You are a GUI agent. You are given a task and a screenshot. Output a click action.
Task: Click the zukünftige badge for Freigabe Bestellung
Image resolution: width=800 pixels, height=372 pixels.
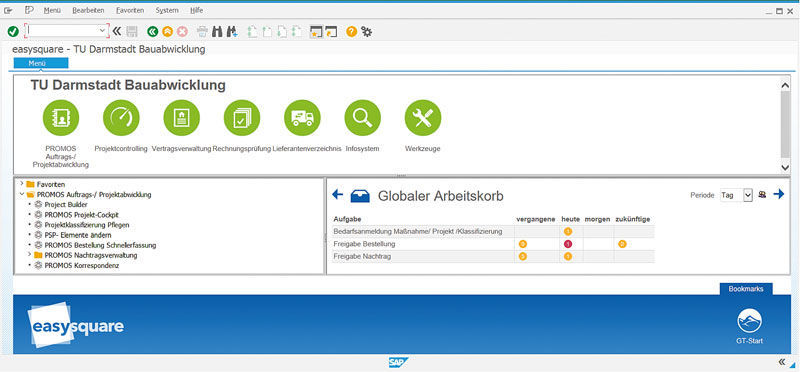pos(622,244)
